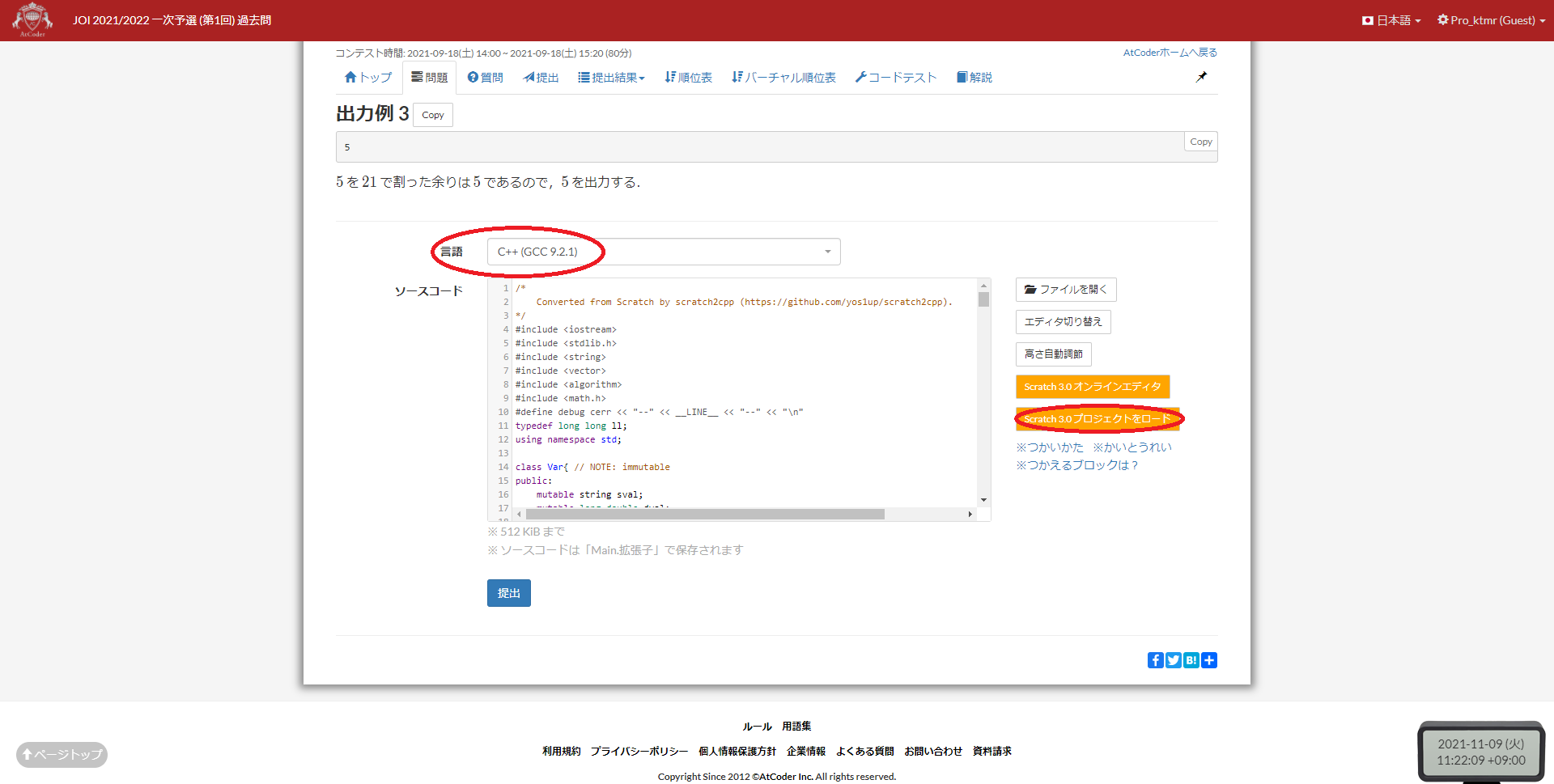Open プライバシーポリシー footer link
Screen dimensions: 1554x784
coord(639,752)
